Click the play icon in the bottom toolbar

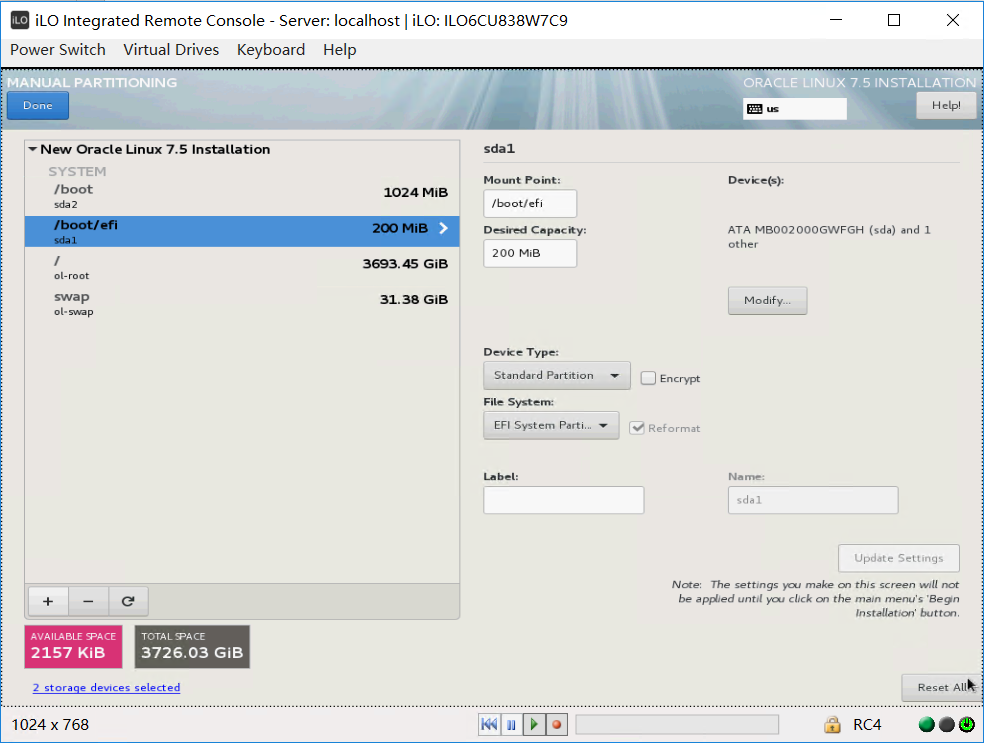534,724
